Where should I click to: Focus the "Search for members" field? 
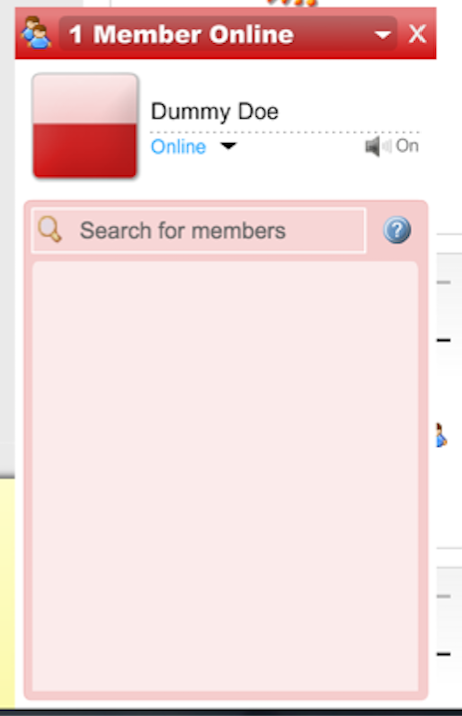click(x=199, y=230)
